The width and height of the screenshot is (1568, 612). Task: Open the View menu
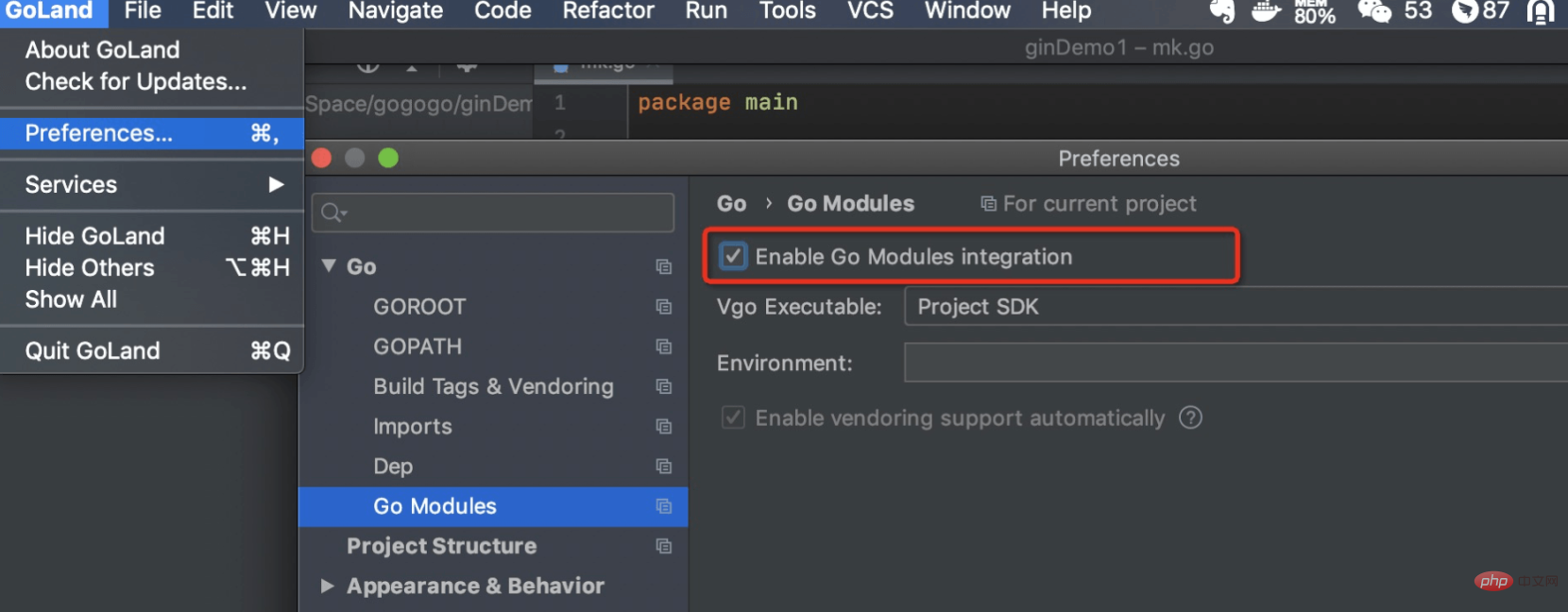[x=291, y=11]
